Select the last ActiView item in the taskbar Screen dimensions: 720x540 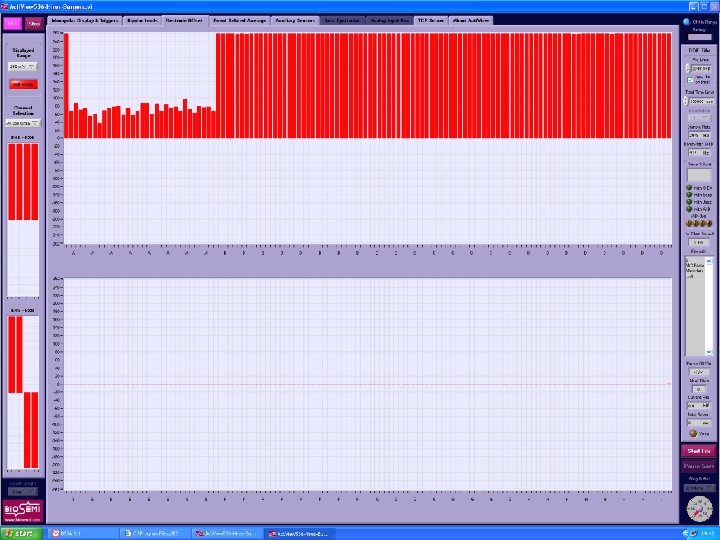point(299,534)
